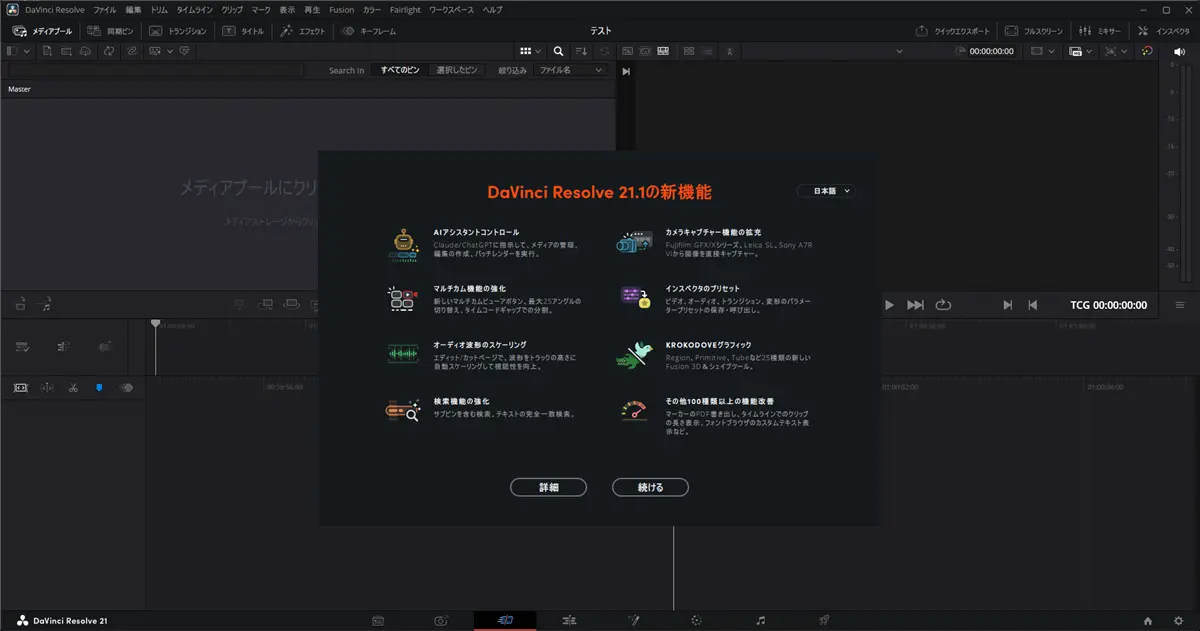
Task: Click the sync clips circular-arrows icon
Action: pyautogui.click(x=109, y=51)
